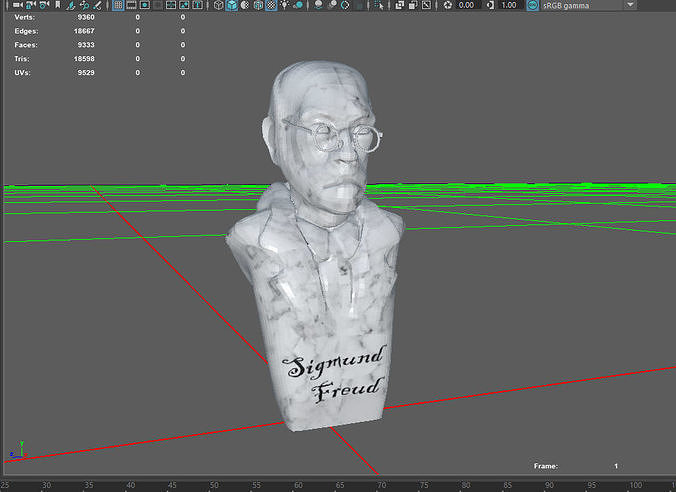Open the Camera Attributes icon

point(44,5)
